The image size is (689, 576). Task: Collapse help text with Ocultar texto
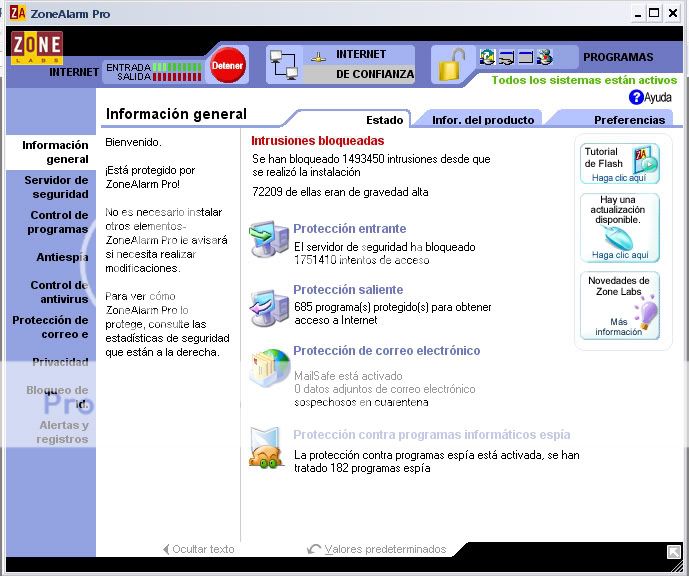click(198, 549)
